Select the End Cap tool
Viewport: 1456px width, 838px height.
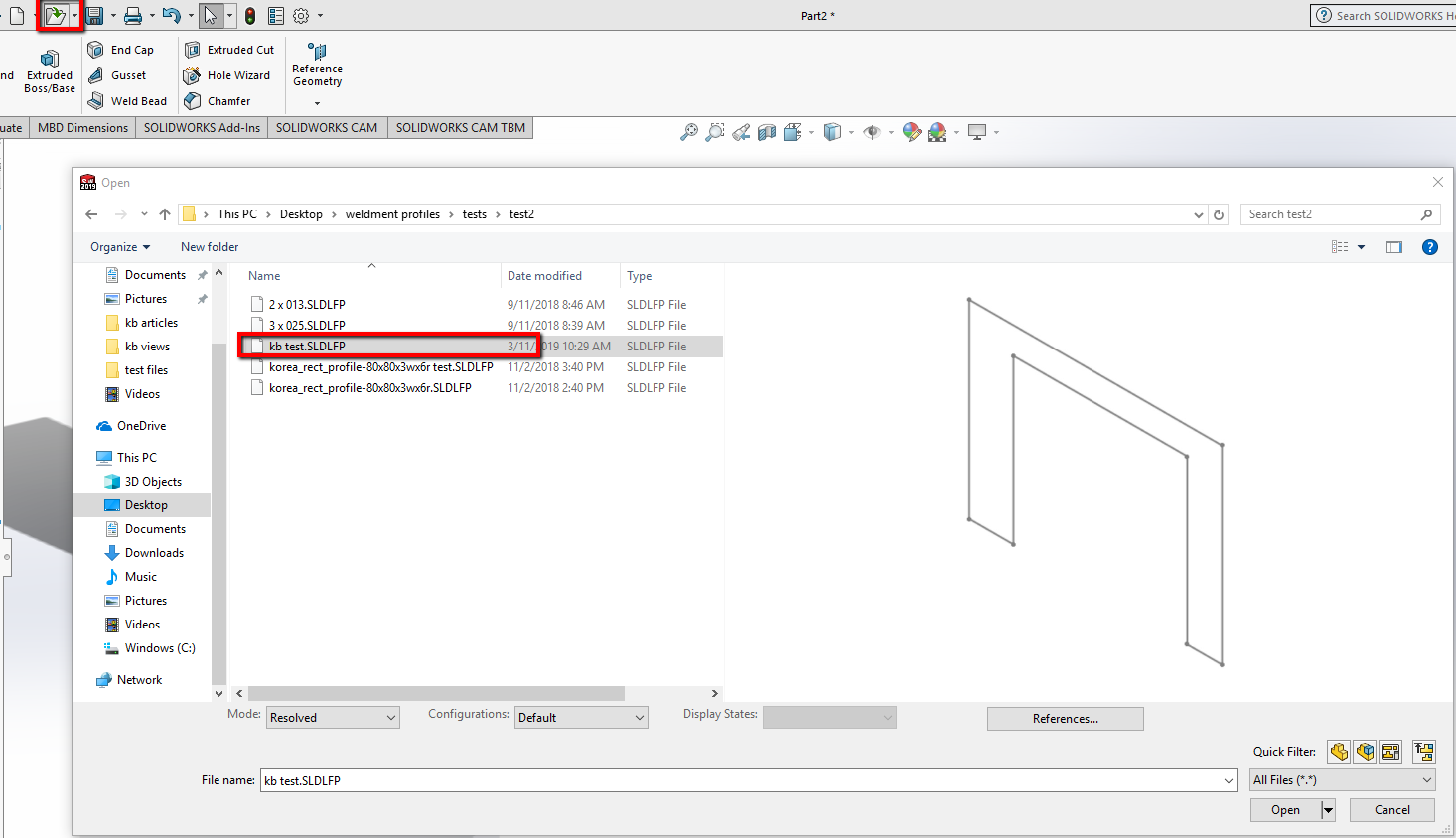[x=121, y=50]
